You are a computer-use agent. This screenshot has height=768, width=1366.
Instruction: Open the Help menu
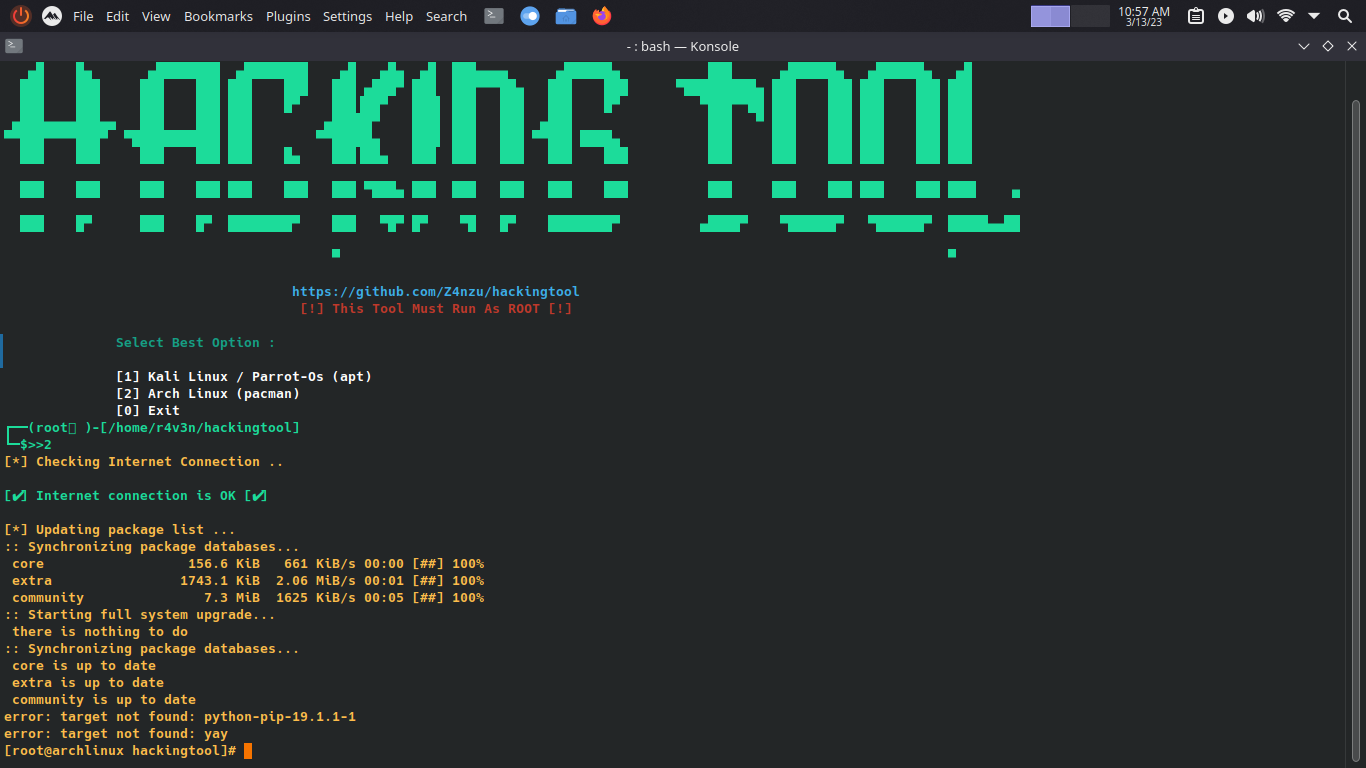point(399,16)
